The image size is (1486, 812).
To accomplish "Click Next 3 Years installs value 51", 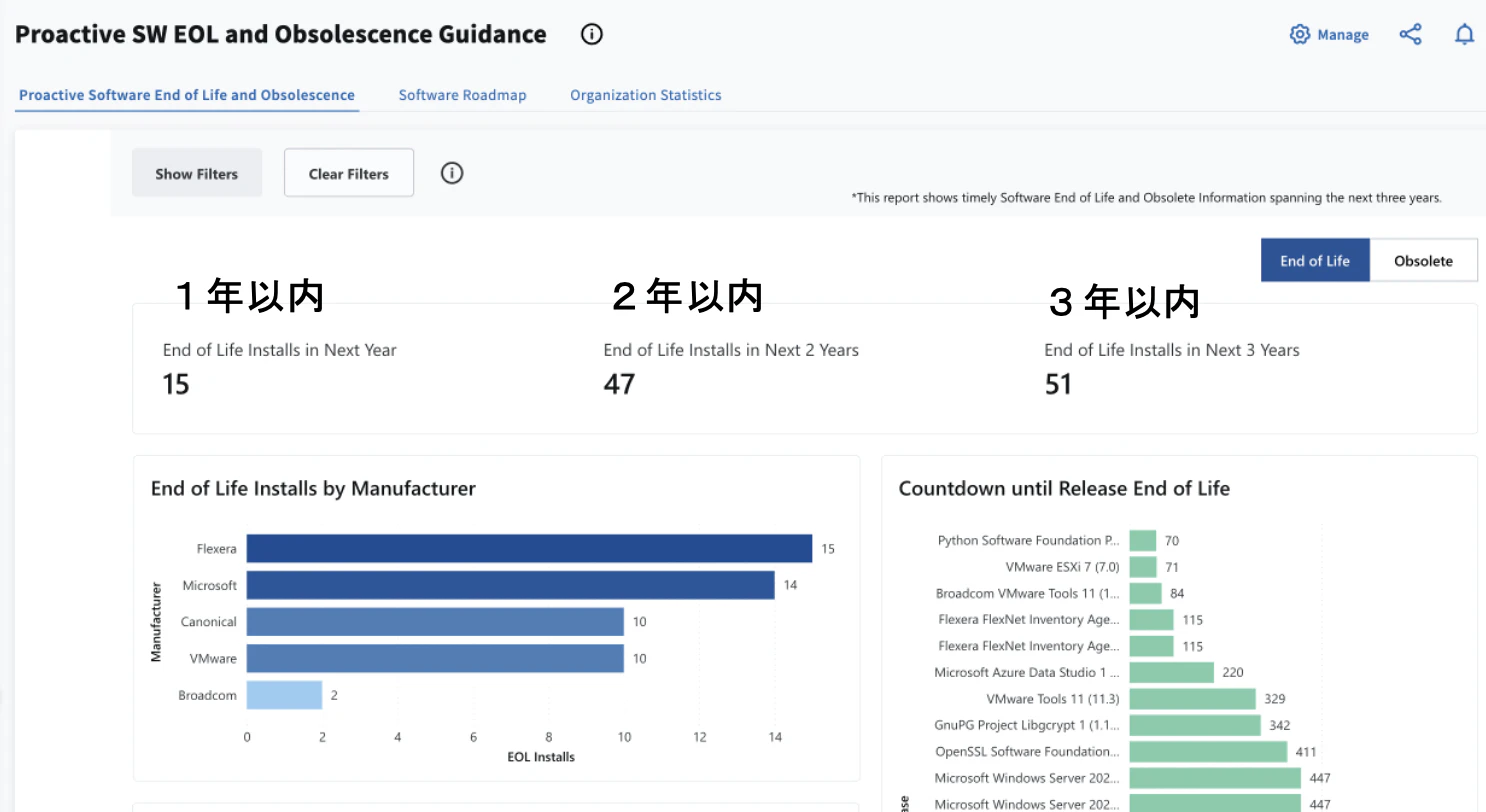I will 1058,384.
